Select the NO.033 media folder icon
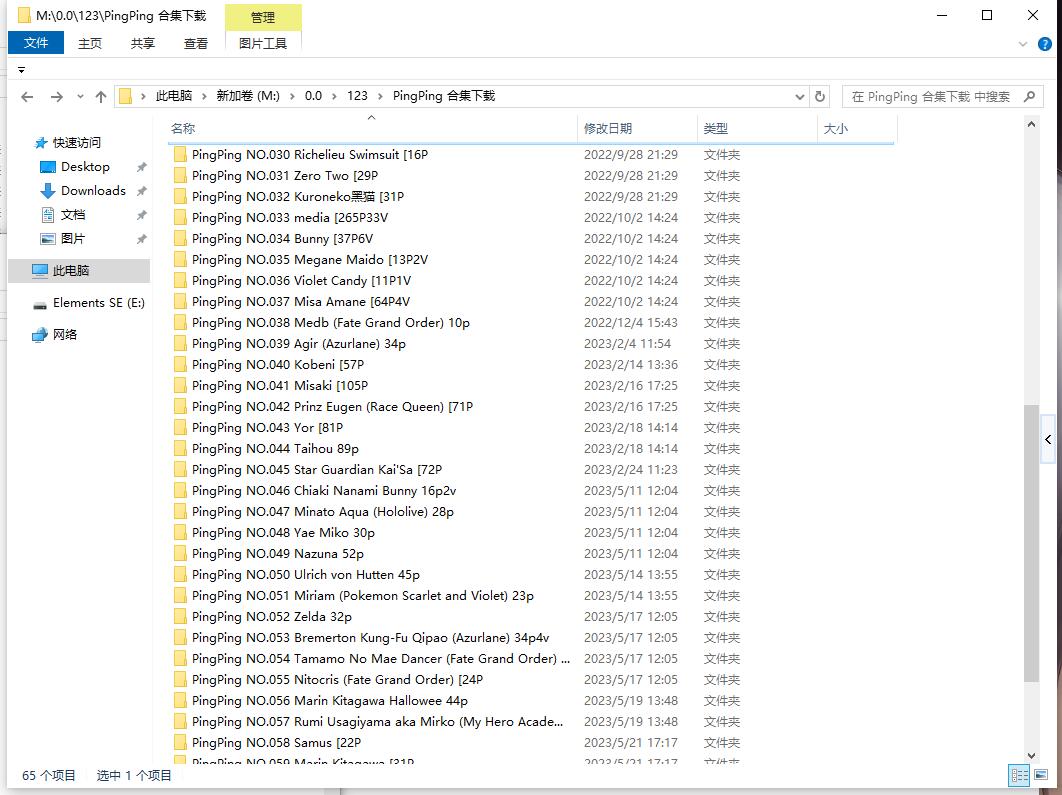 [x=179, y=217]
